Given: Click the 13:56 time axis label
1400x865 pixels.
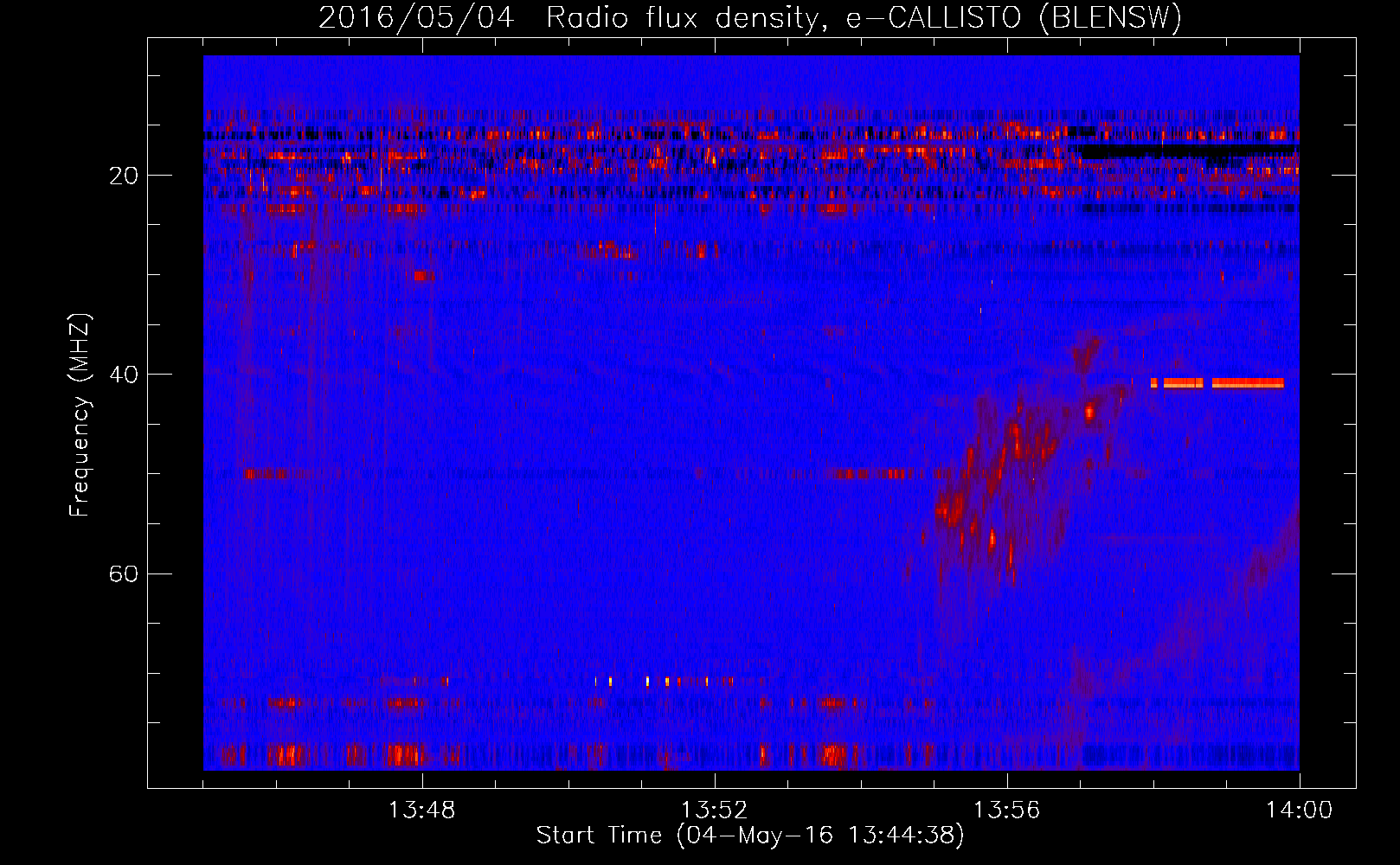Looking at the screenshot, I should tap(1007, 811).
